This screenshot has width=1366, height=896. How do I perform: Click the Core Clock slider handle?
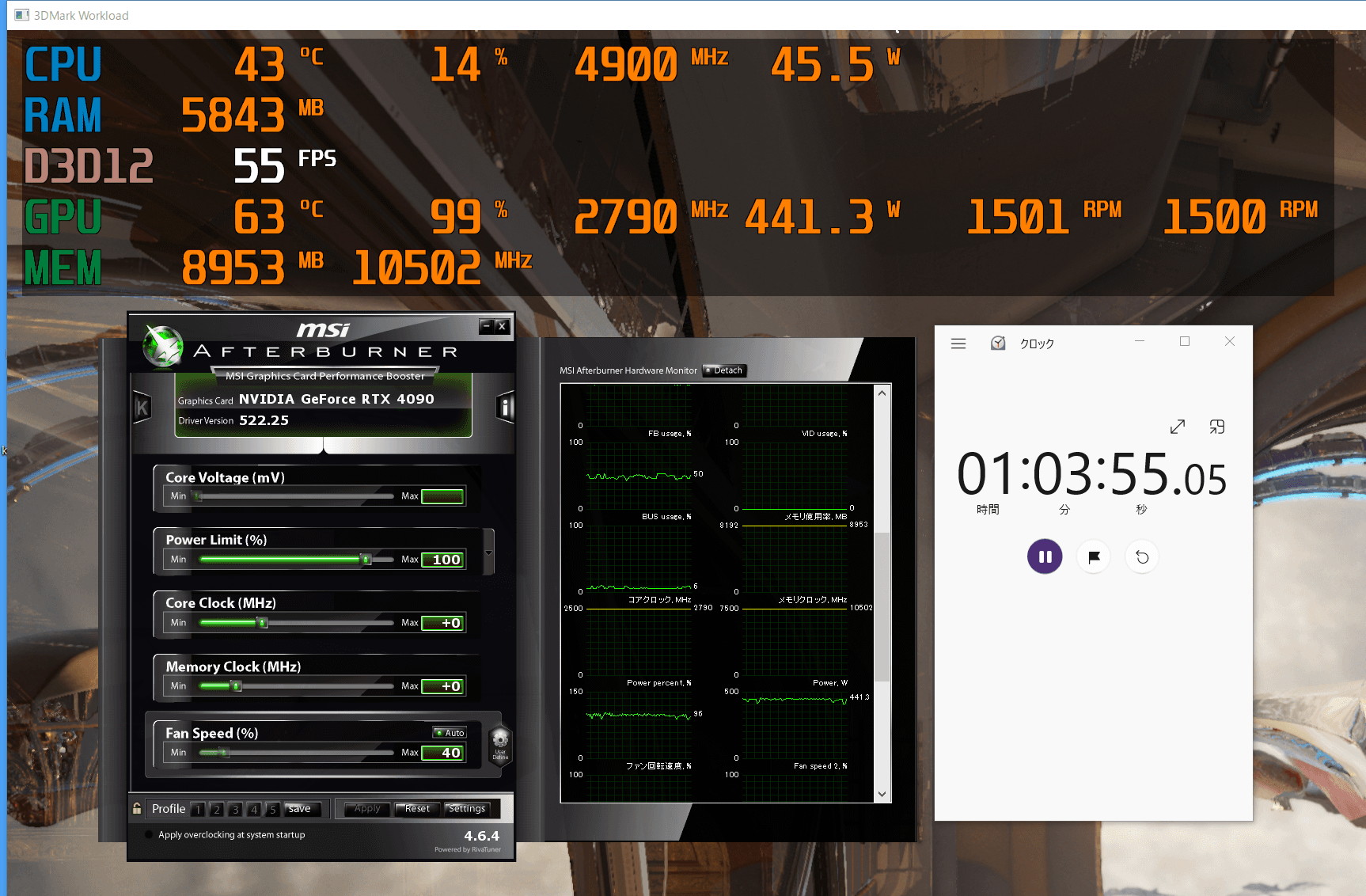(263, 623)
